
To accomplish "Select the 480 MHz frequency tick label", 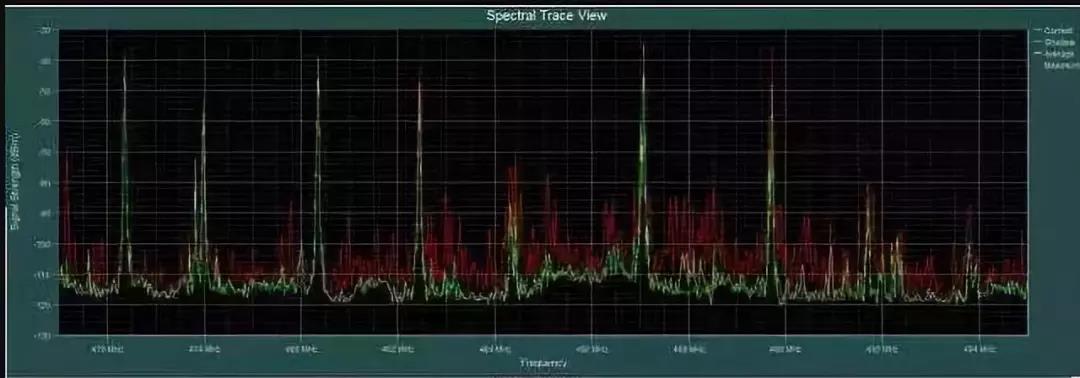I will 301,349.
